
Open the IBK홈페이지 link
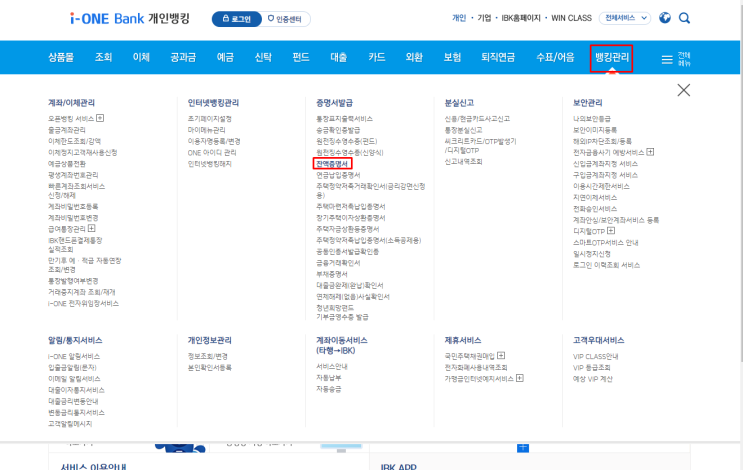(x=521, y=18)
